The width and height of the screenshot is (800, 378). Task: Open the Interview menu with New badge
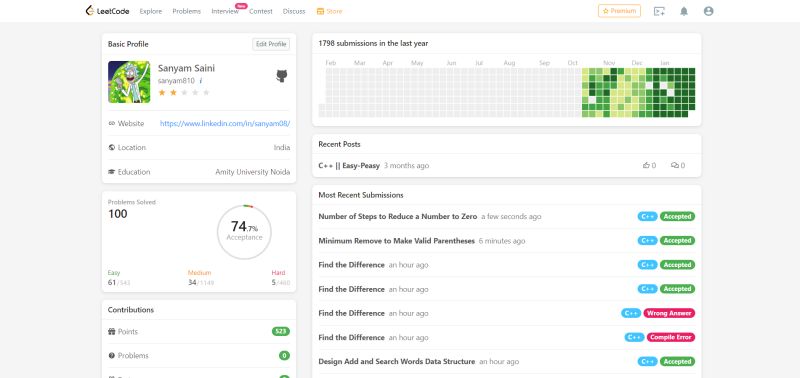point(225,11)
